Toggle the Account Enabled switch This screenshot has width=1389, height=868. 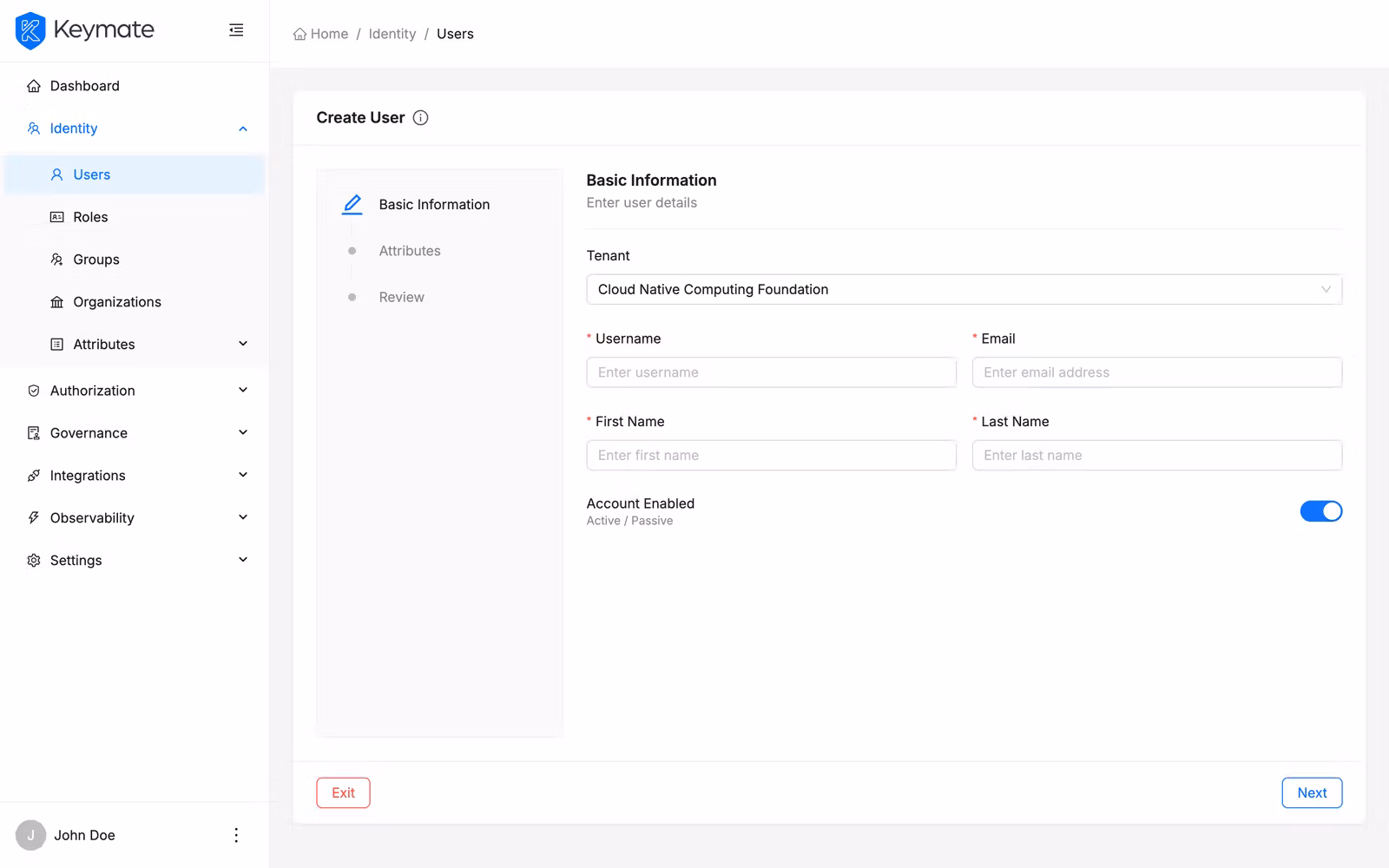click(1320, 511)
